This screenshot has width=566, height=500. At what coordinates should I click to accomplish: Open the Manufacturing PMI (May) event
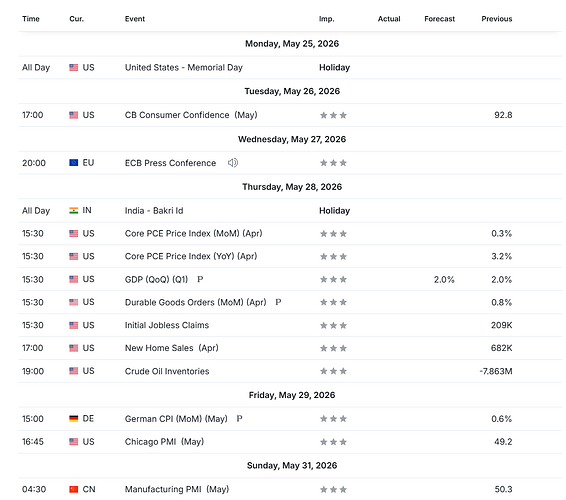[177, 490]
